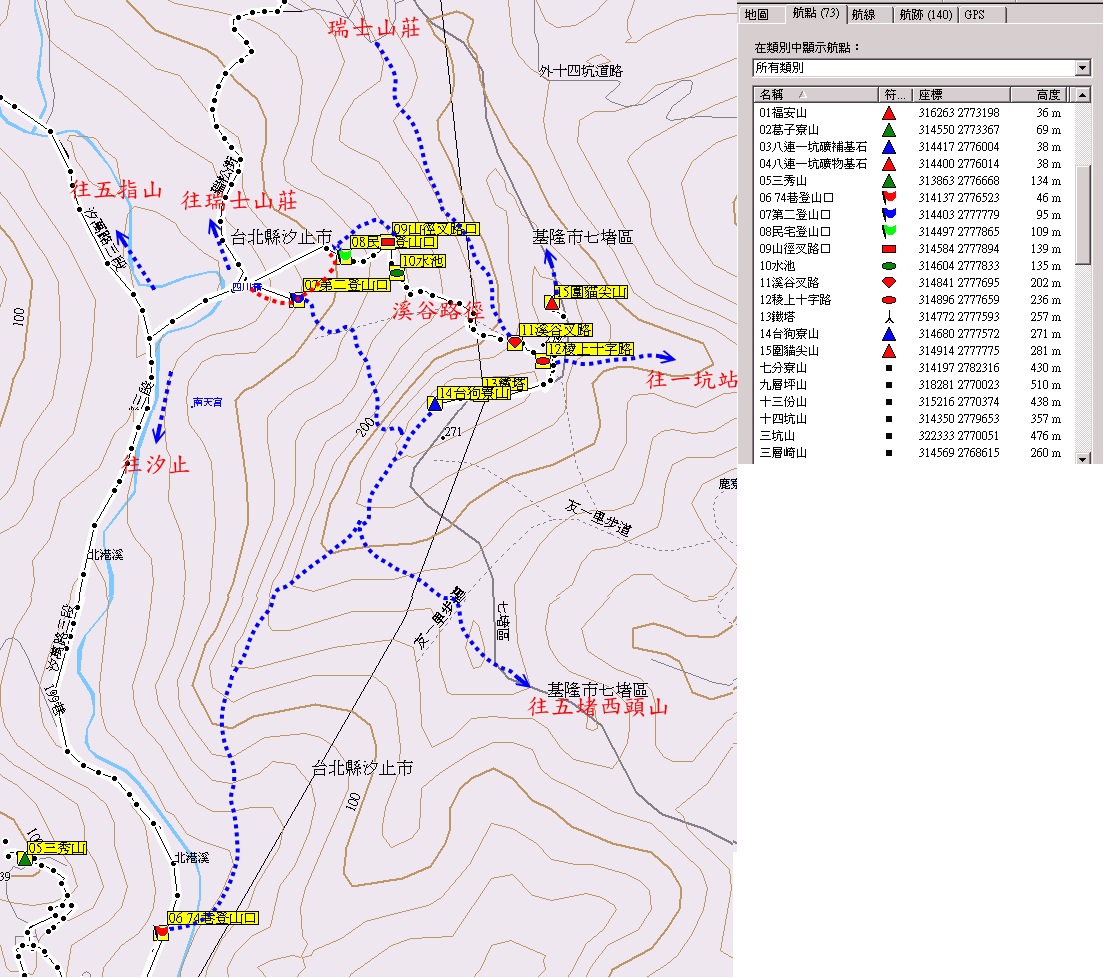Select the 七分寮山 waypoint row
Screen dimensions: 1104x978
(783, 368)
